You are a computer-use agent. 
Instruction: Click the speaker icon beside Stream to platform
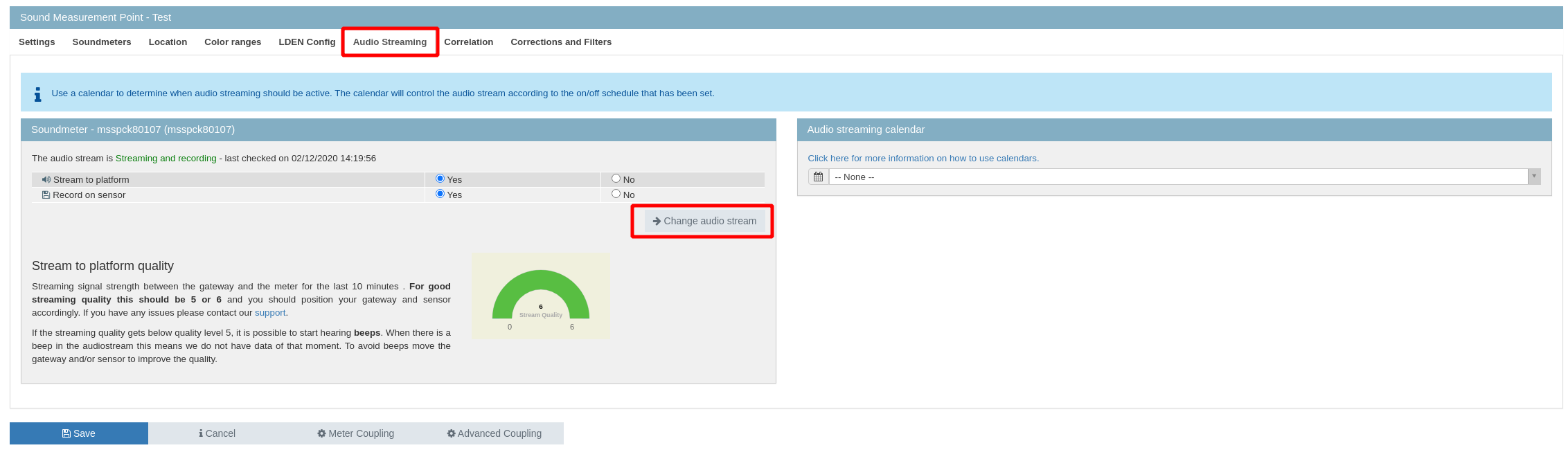coord(46,179)
